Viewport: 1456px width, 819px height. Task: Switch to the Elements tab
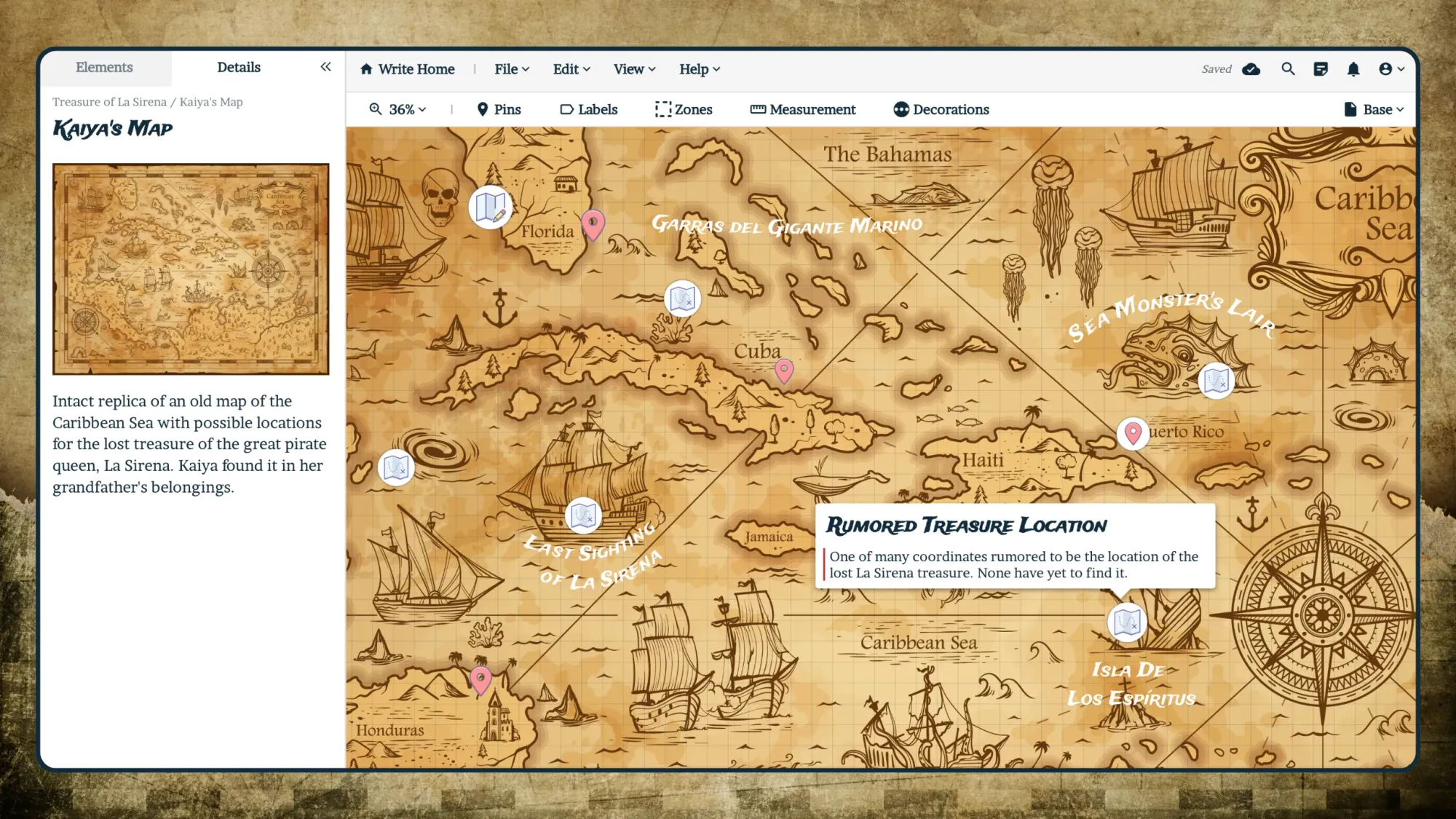click(104, 67)
